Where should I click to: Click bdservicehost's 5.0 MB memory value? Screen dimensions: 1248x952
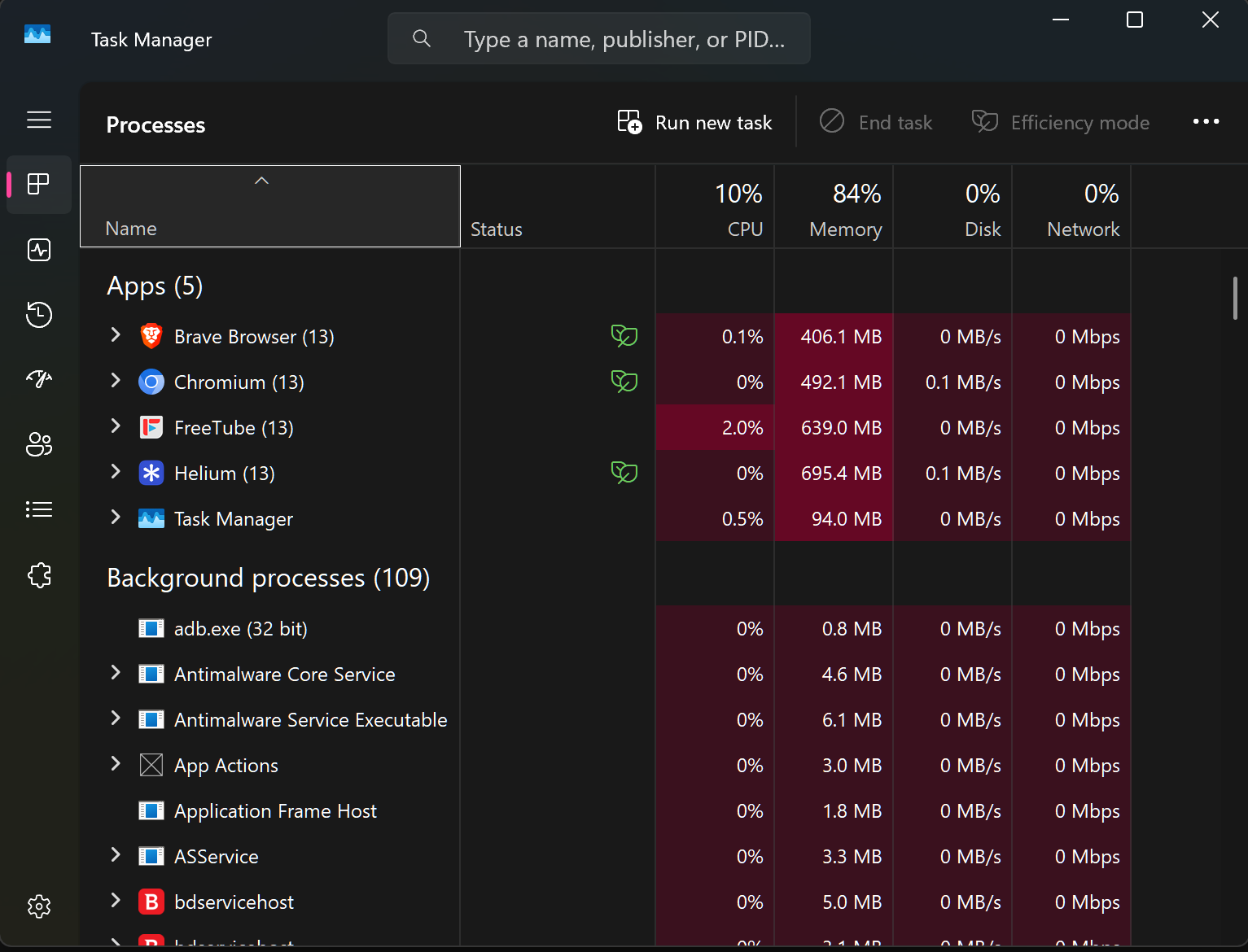coord(852,902)
